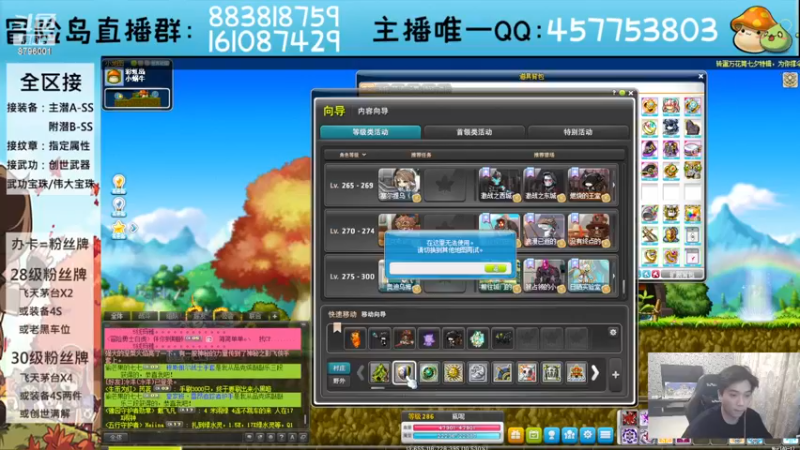This screenshot has height=450, width=800.
Task: Select 联合 chat tab
Action: [255, 316]
